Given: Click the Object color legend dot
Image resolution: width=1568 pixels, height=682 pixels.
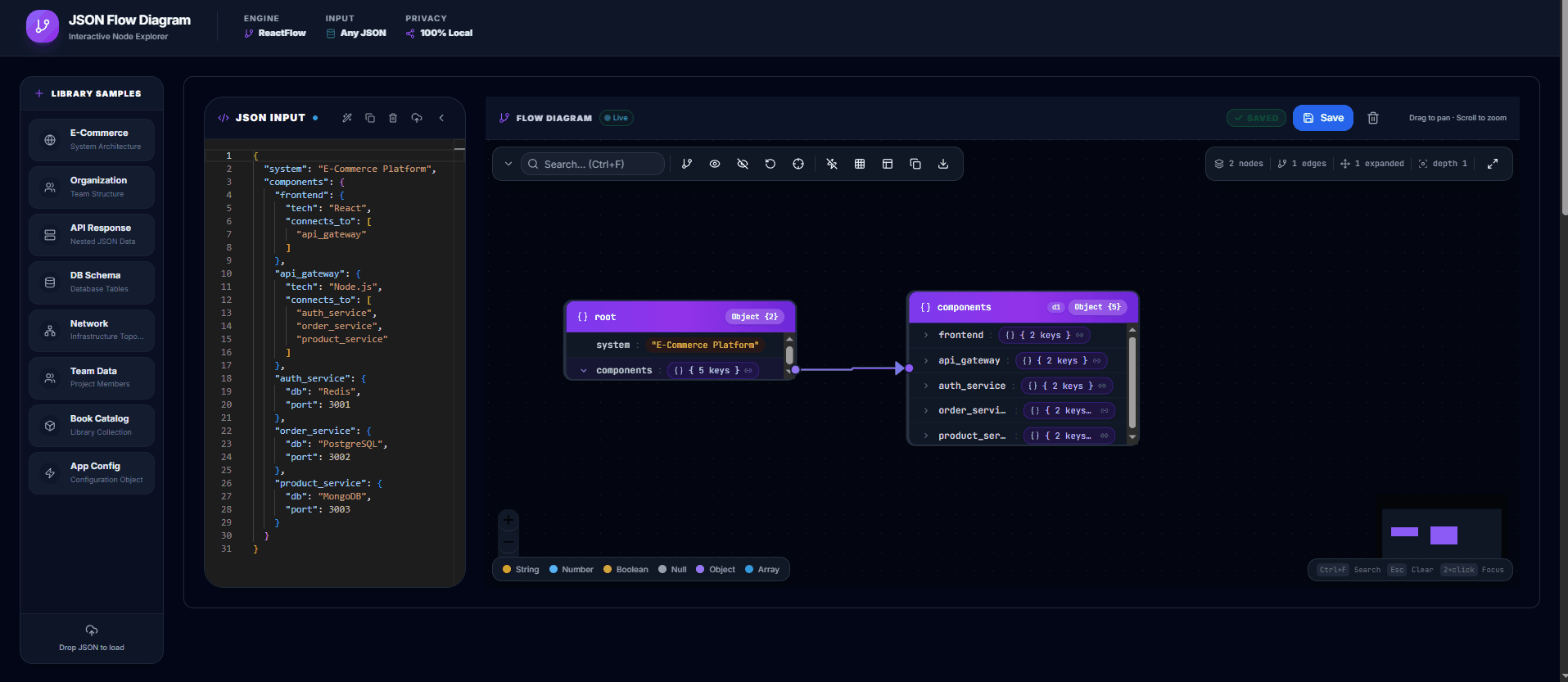Looking at the screenshot, I should 700,569.
